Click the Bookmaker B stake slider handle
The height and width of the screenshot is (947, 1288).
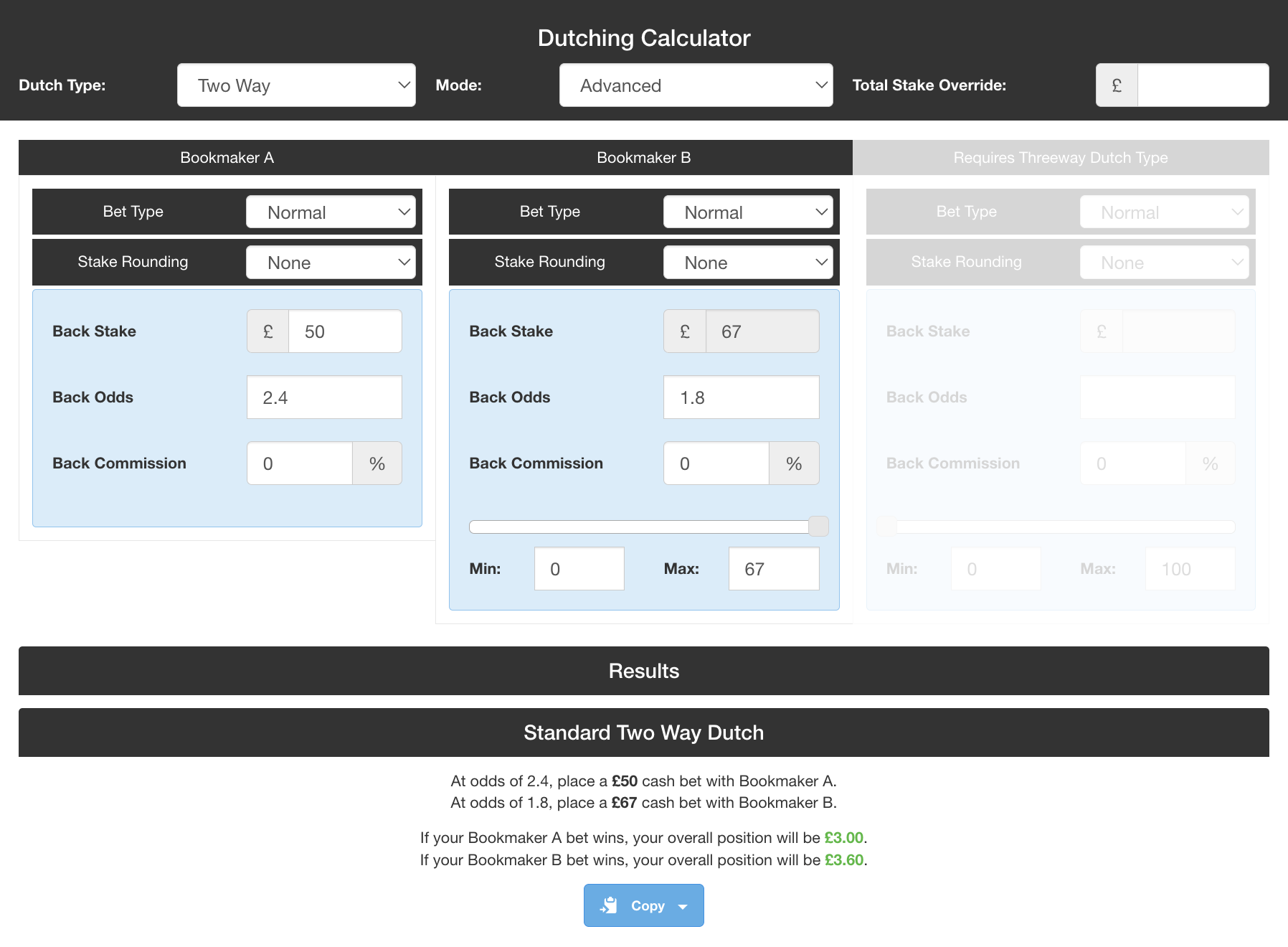[818, 527]
